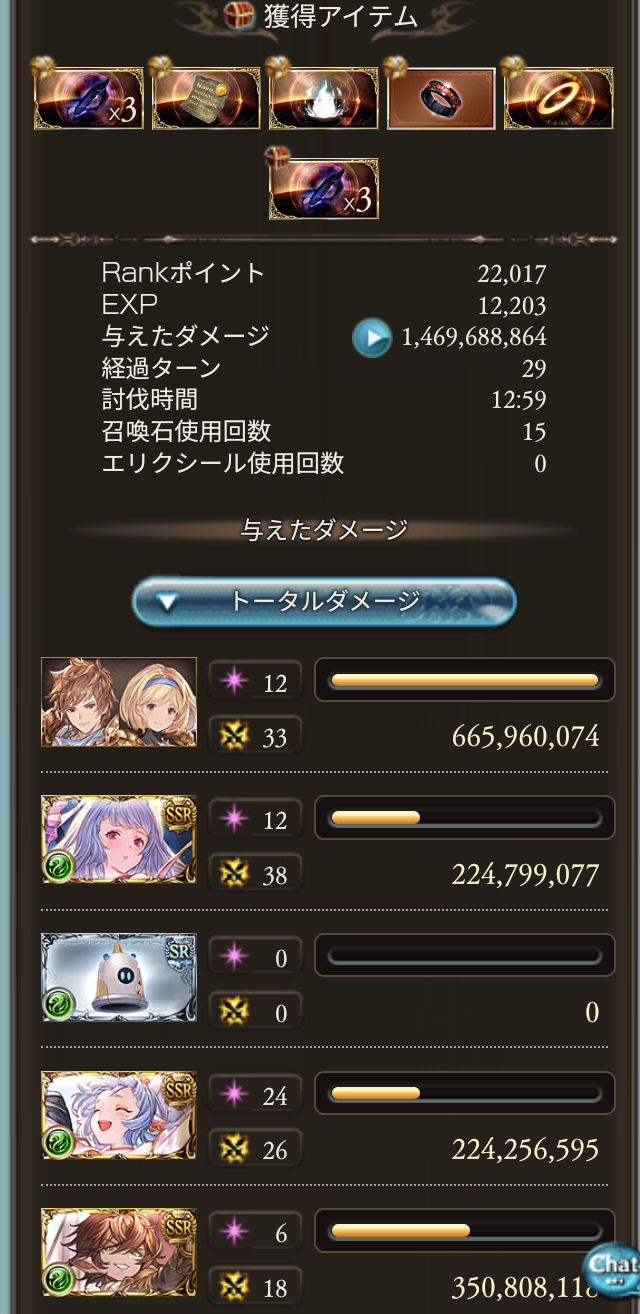Screen dimensions: 640x1314
Task: Click the SR white bell robot portrait
Action: [x=119, y=977]
